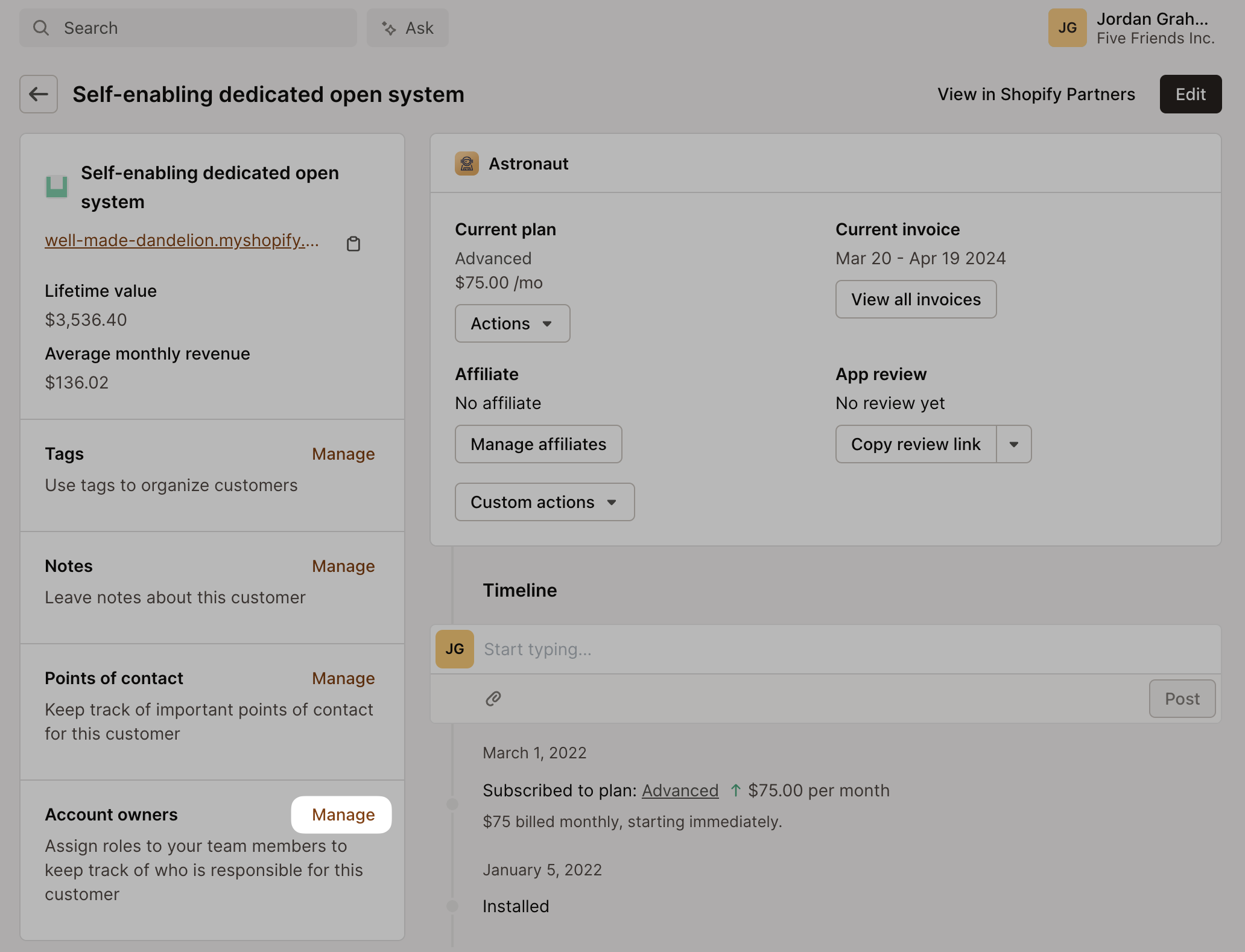Click View in Shopify Partners
The width and height of the screenshot is (1245, 952).
1036,94
